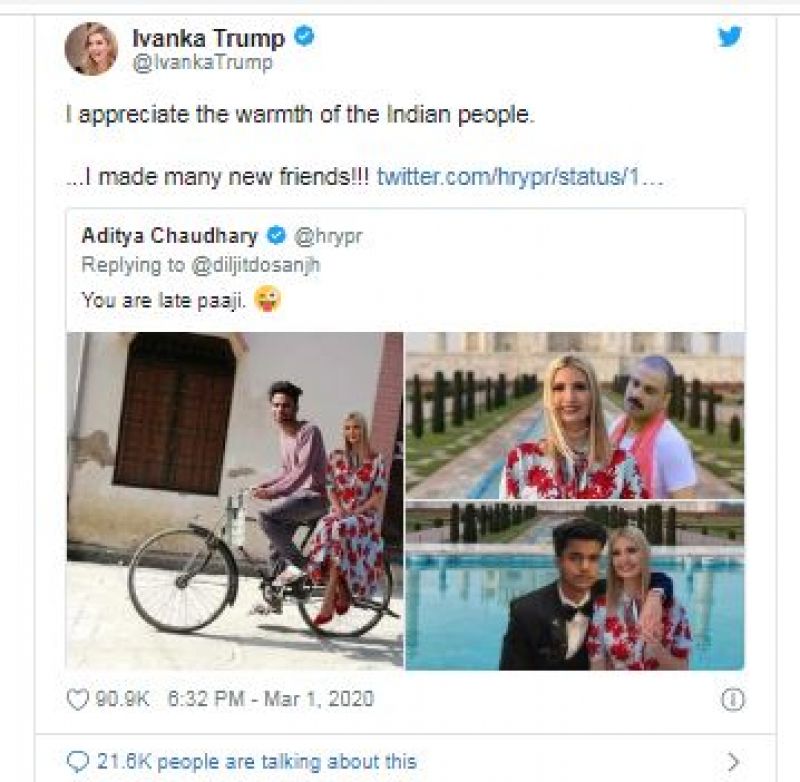Click the blue speech bubble icon
Viewport: 800px width, 782px height.
click(75, 761)
